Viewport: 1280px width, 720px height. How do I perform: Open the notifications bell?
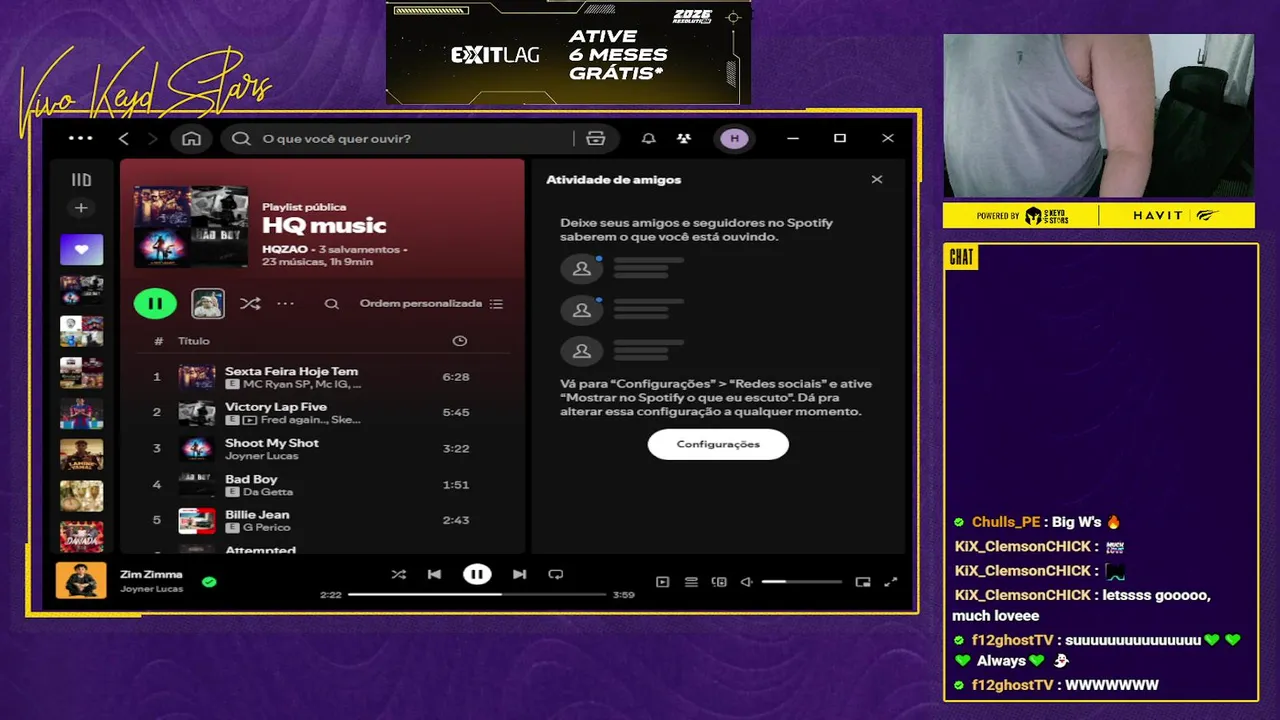click(x=648, y=138)
